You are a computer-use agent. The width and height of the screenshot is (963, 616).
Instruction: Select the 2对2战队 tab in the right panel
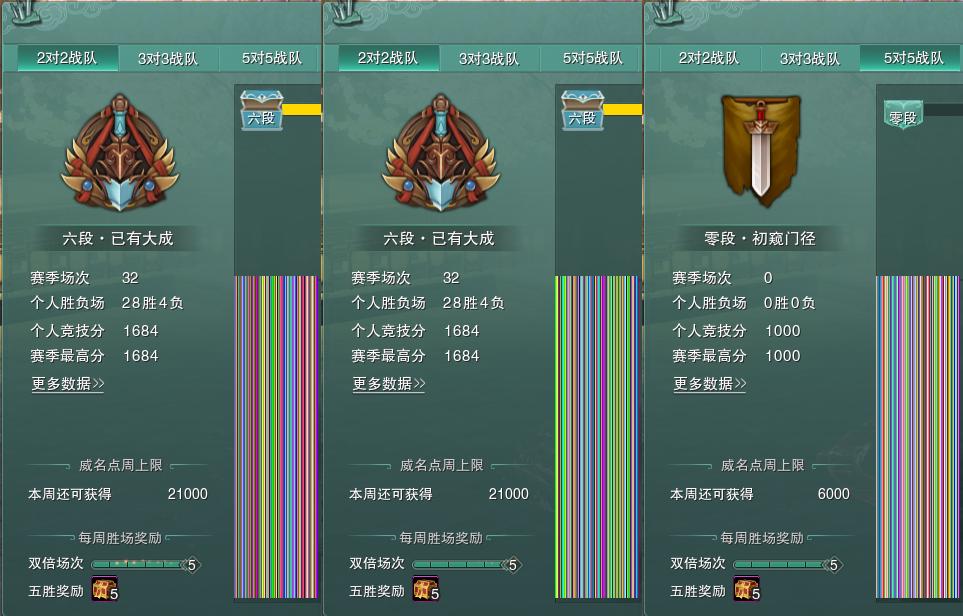[709, 58]
